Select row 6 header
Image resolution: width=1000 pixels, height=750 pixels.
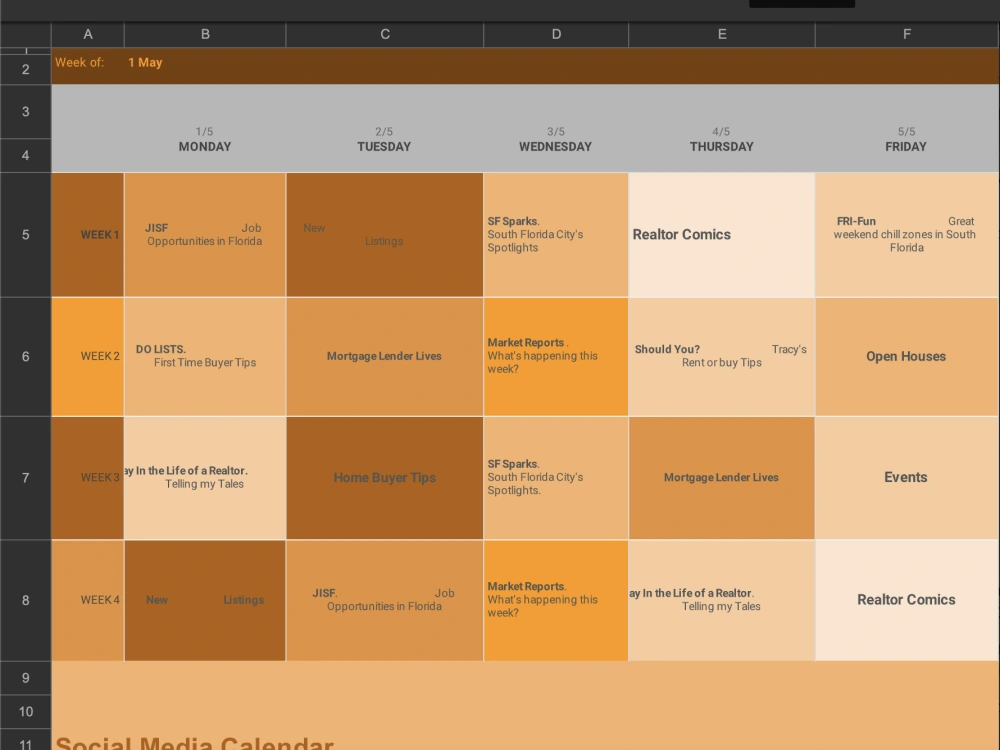26,357
